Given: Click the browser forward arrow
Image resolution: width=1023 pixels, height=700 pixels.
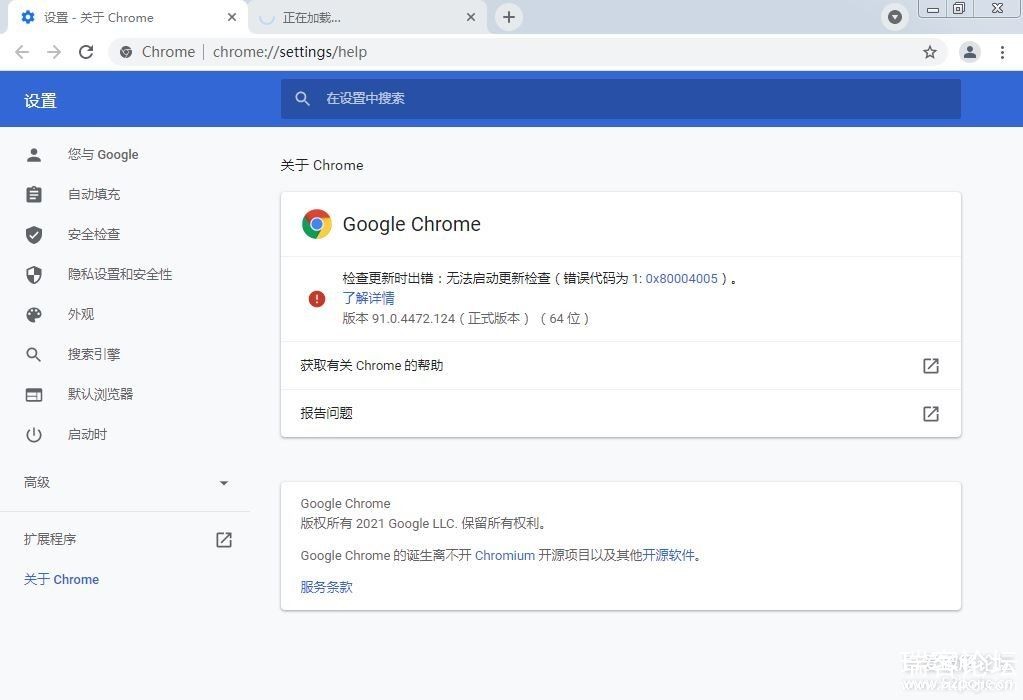Looking at the screenshot, I should point(54,52).
